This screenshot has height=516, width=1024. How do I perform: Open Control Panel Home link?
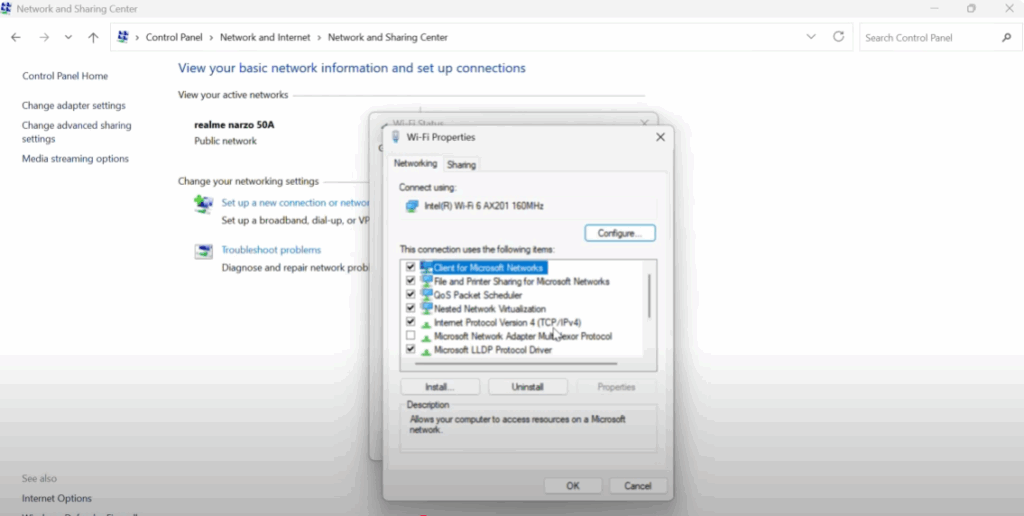tap(65, 76)
